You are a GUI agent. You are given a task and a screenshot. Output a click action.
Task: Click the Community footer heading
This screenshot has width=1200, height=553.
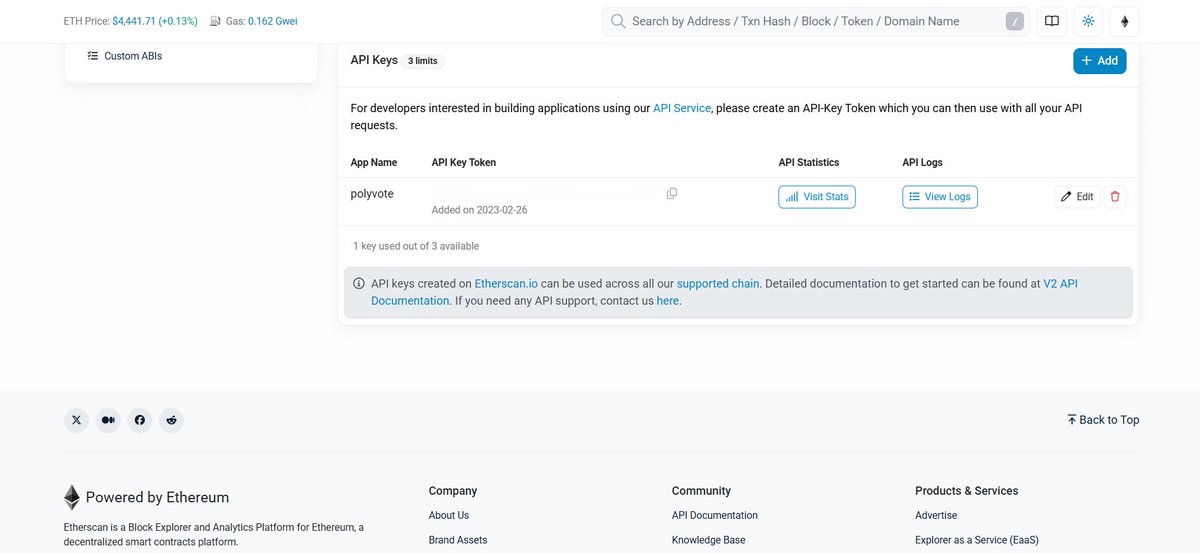coord(701,491)
